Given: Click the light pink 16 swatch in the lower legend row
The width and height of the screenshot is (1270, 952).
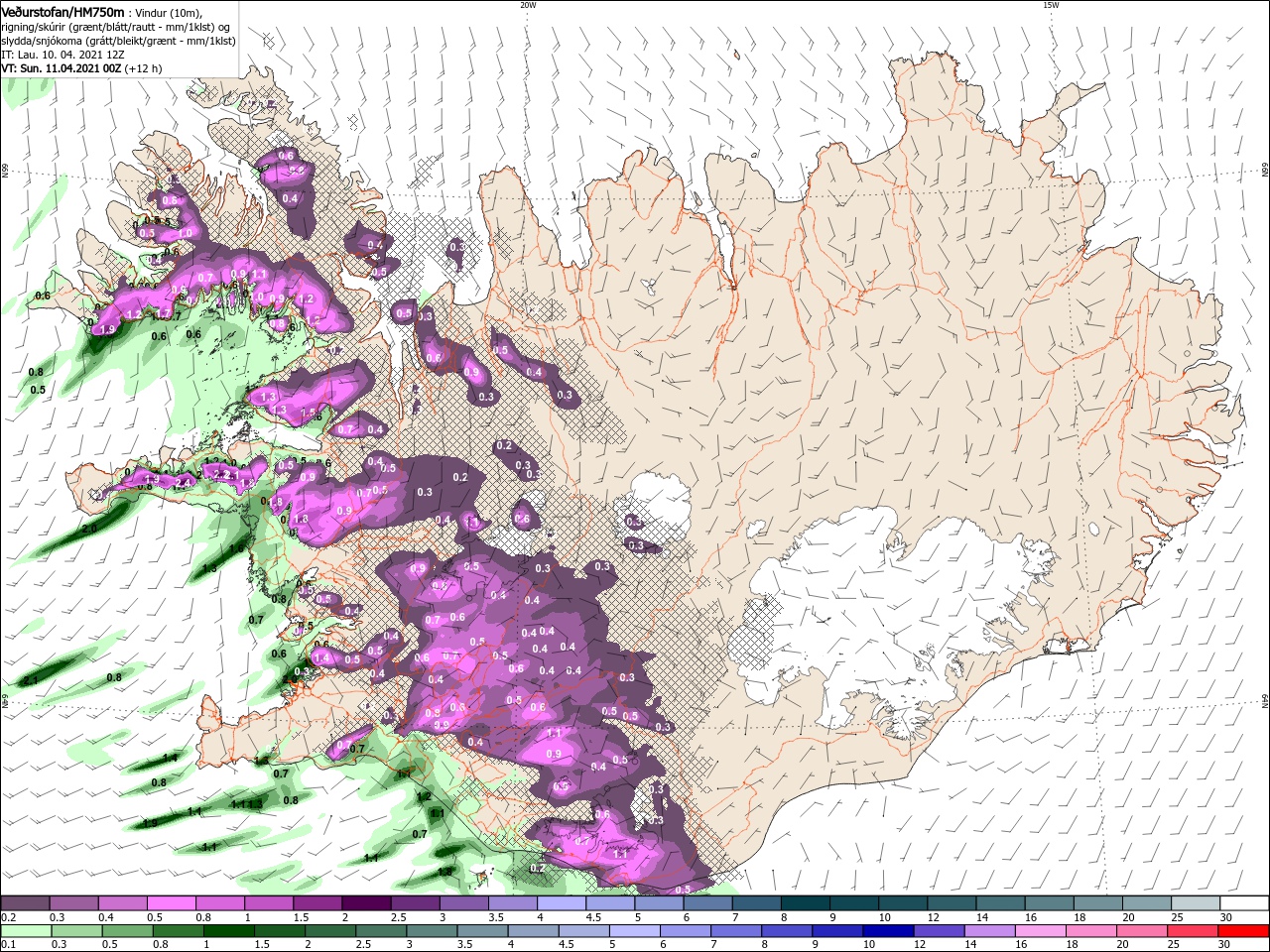Looking at the screenshot, I should point(1040,931).
